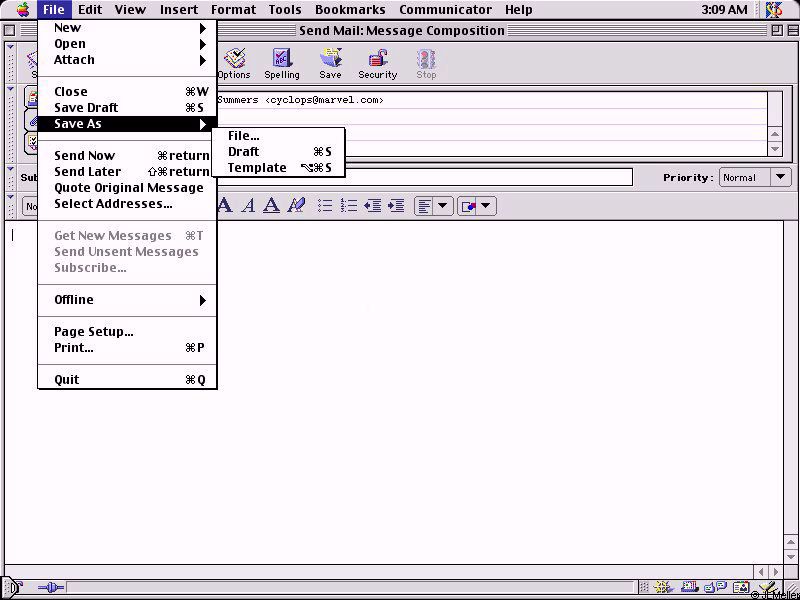Image resolution: width=800 pixels, height=600 pixels.
Task: Decrease the paragraph indent
Action: tap(372, 206)
